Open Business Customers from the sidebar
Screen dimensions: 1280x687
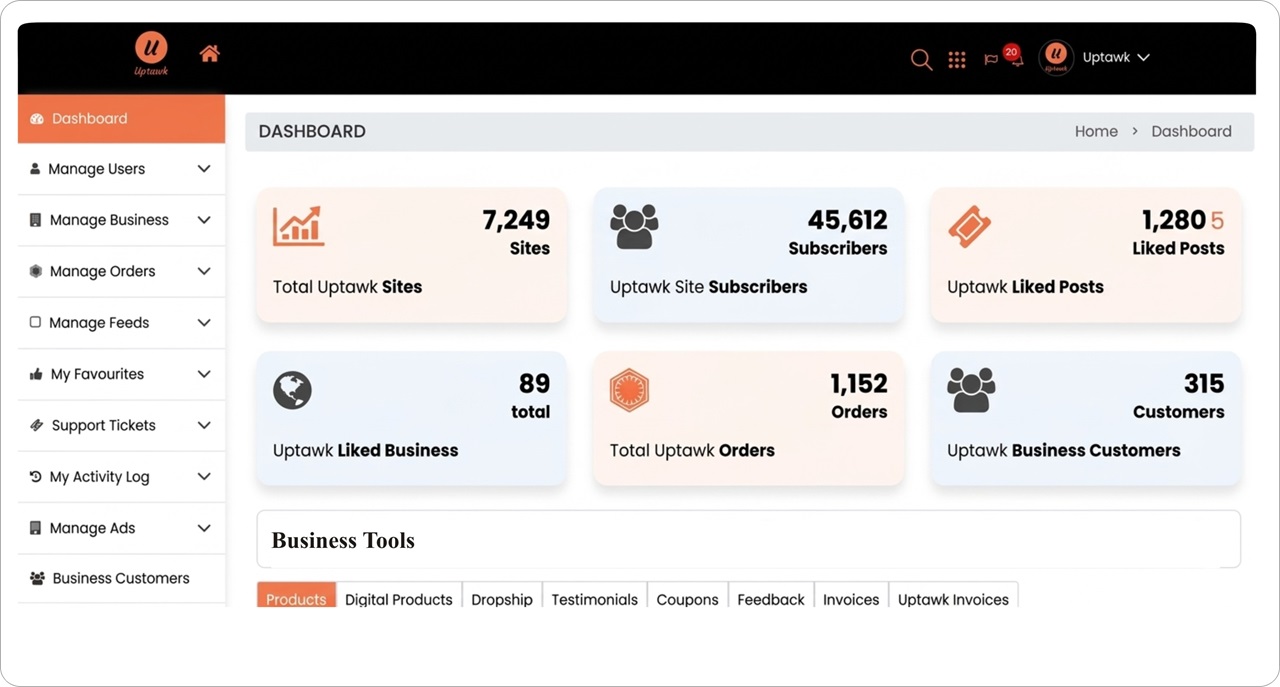(x=120, y=578)
